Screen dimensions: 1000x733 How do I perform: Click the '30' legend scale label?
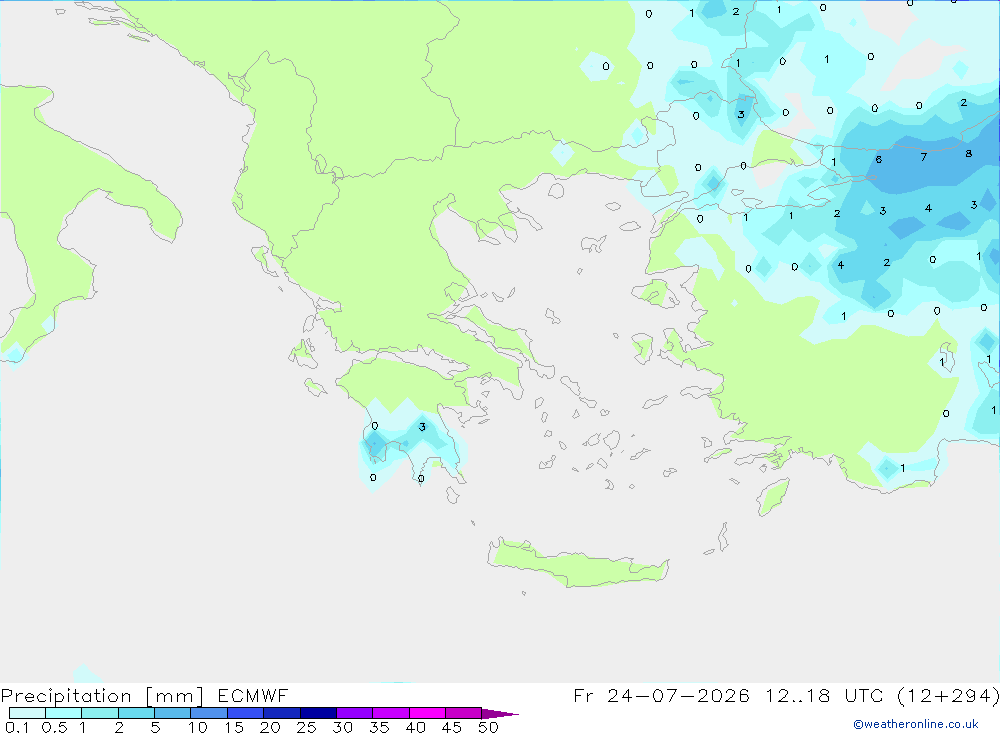tap(342, 727)
